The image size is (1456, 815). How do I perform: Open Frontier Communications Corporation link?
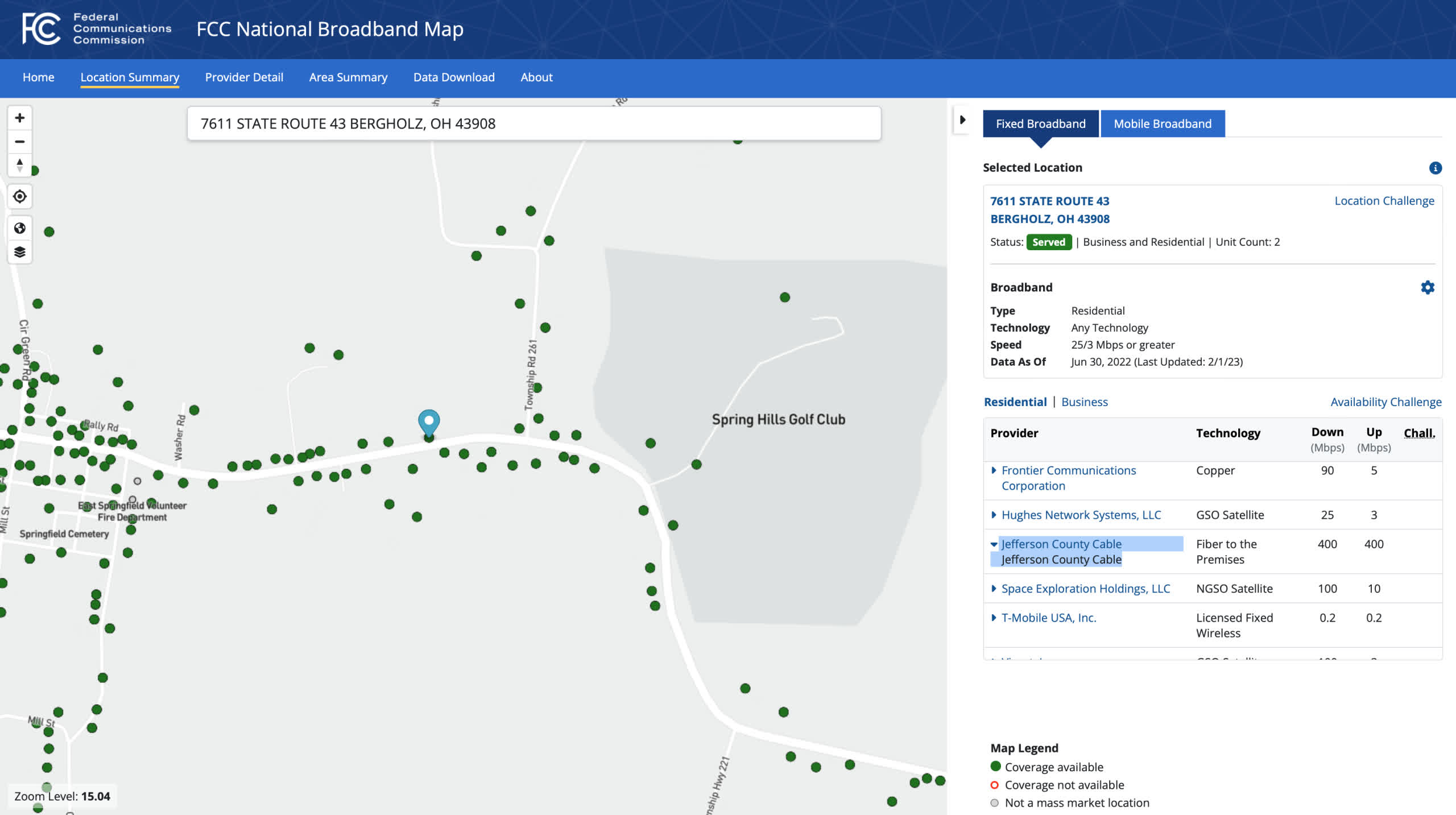pyautogui.click(x=1068, y=478)
